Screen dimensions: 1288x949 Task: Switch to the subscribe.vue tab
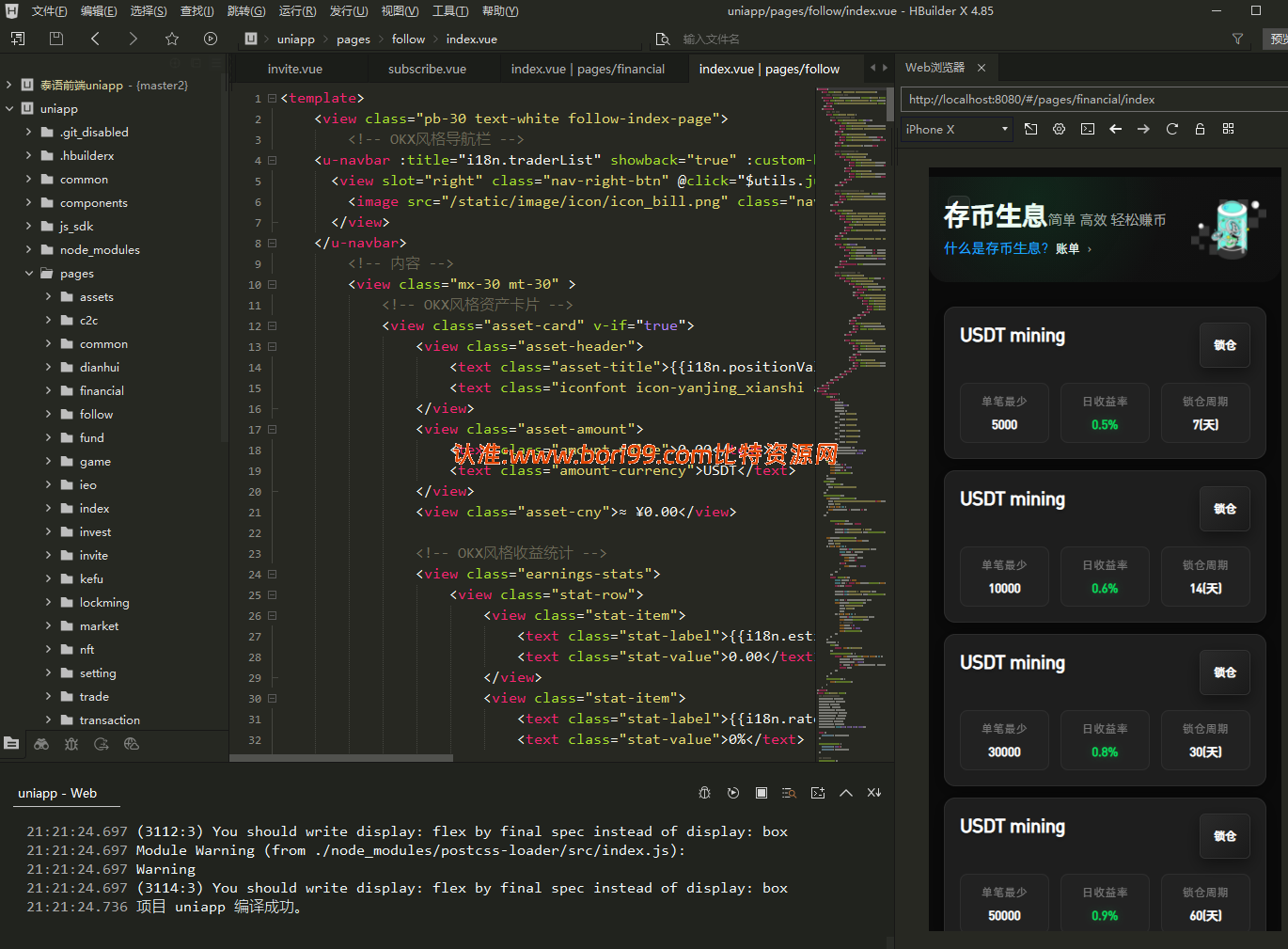(427, 69)
